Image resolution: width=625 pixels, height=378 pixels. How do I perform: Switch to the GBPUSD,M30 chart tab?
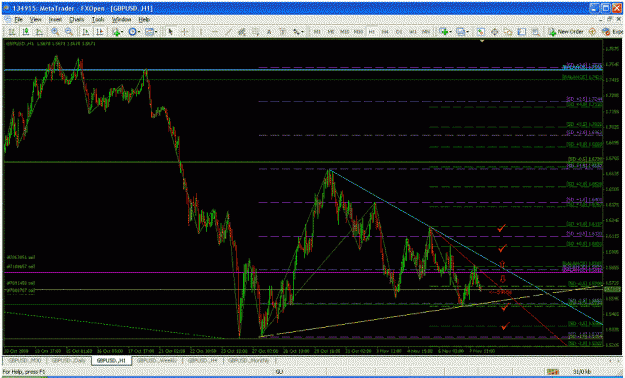(25, 361)
